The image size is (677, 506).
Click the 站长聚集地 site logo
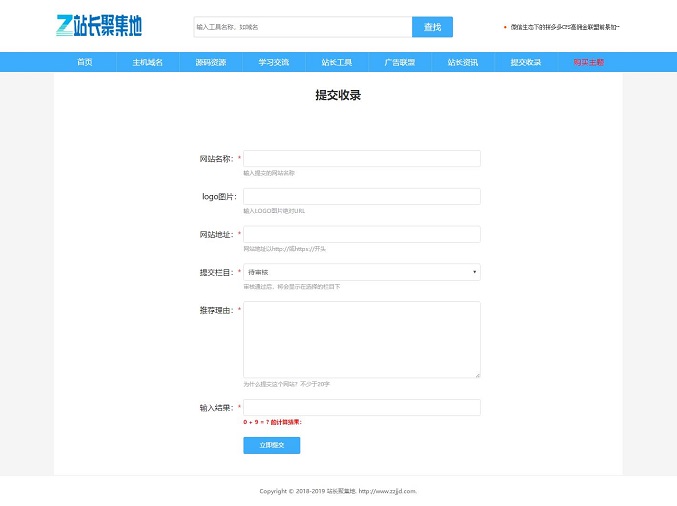pyautogui.click(x=99, y=26)
